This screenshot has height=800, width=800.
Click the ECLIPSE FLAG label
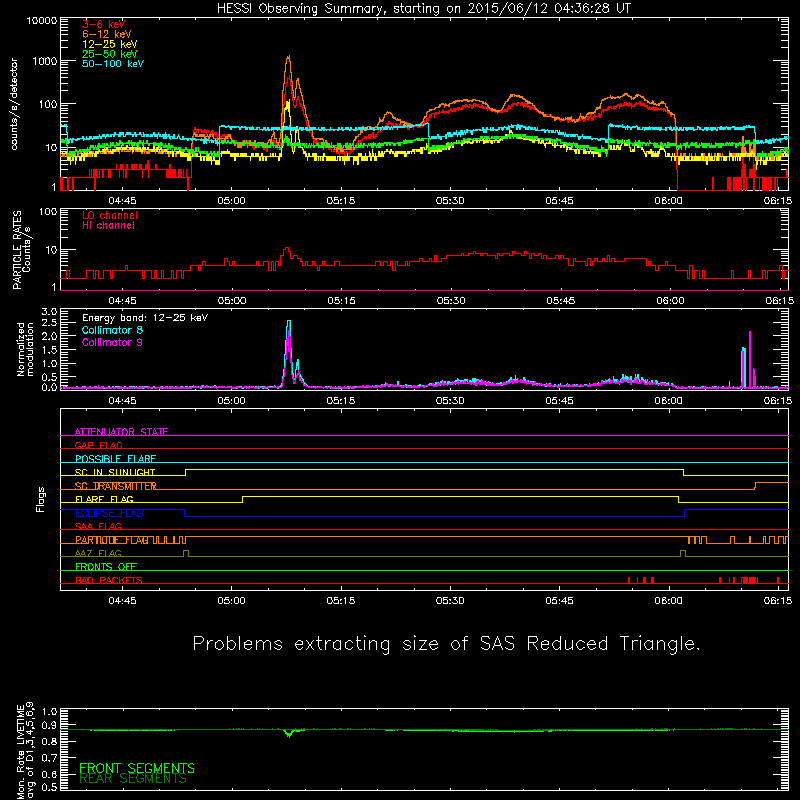(109, 513)
